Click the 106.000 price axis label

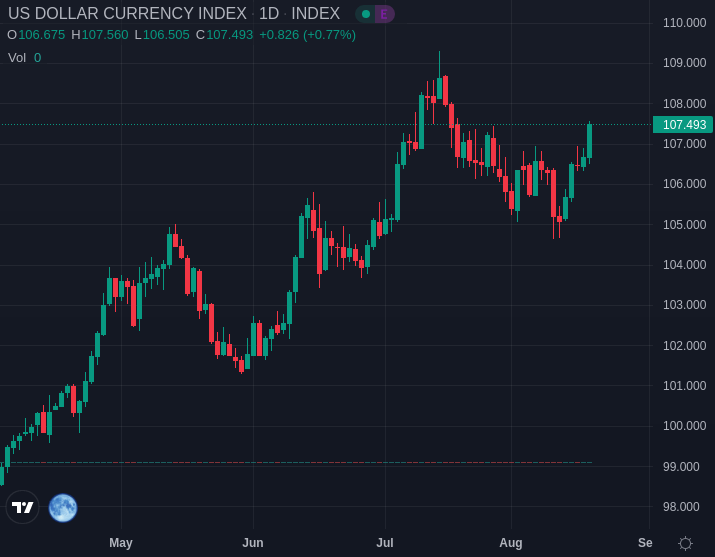coord(684,184)
